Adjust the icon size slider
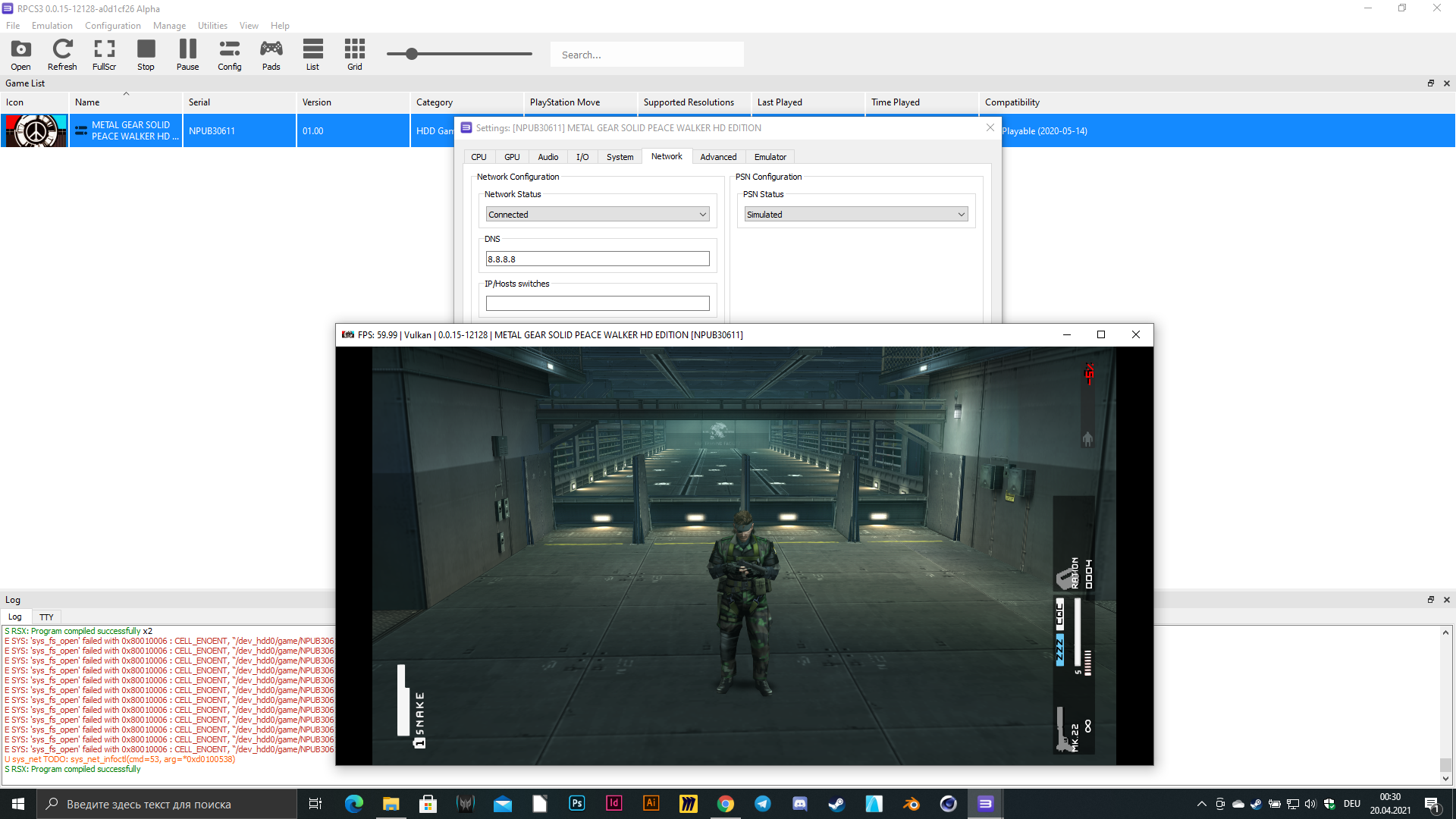This screenshot has width=1456, height=819. click(412, 54)
